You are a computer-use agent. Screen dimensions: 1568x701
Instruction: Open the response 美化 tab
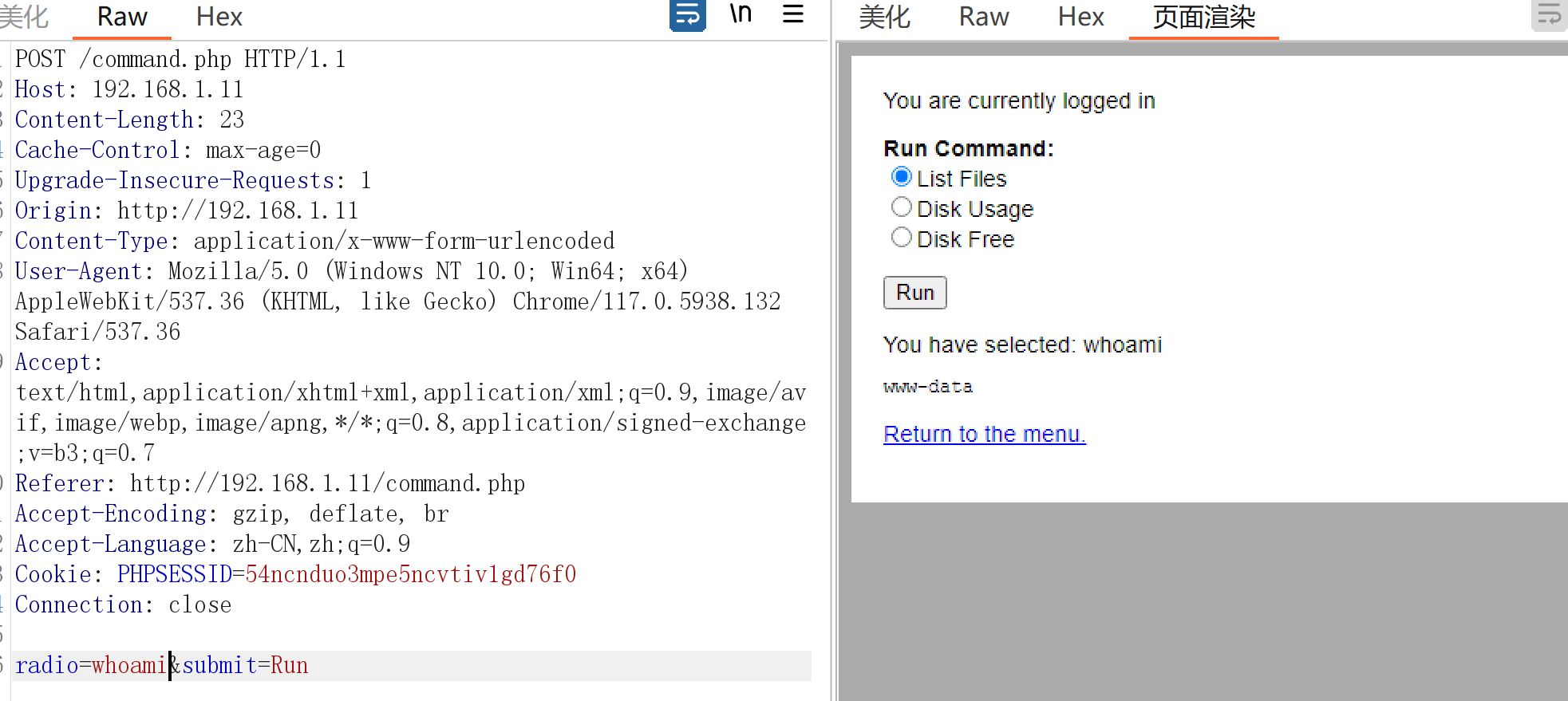884,17
